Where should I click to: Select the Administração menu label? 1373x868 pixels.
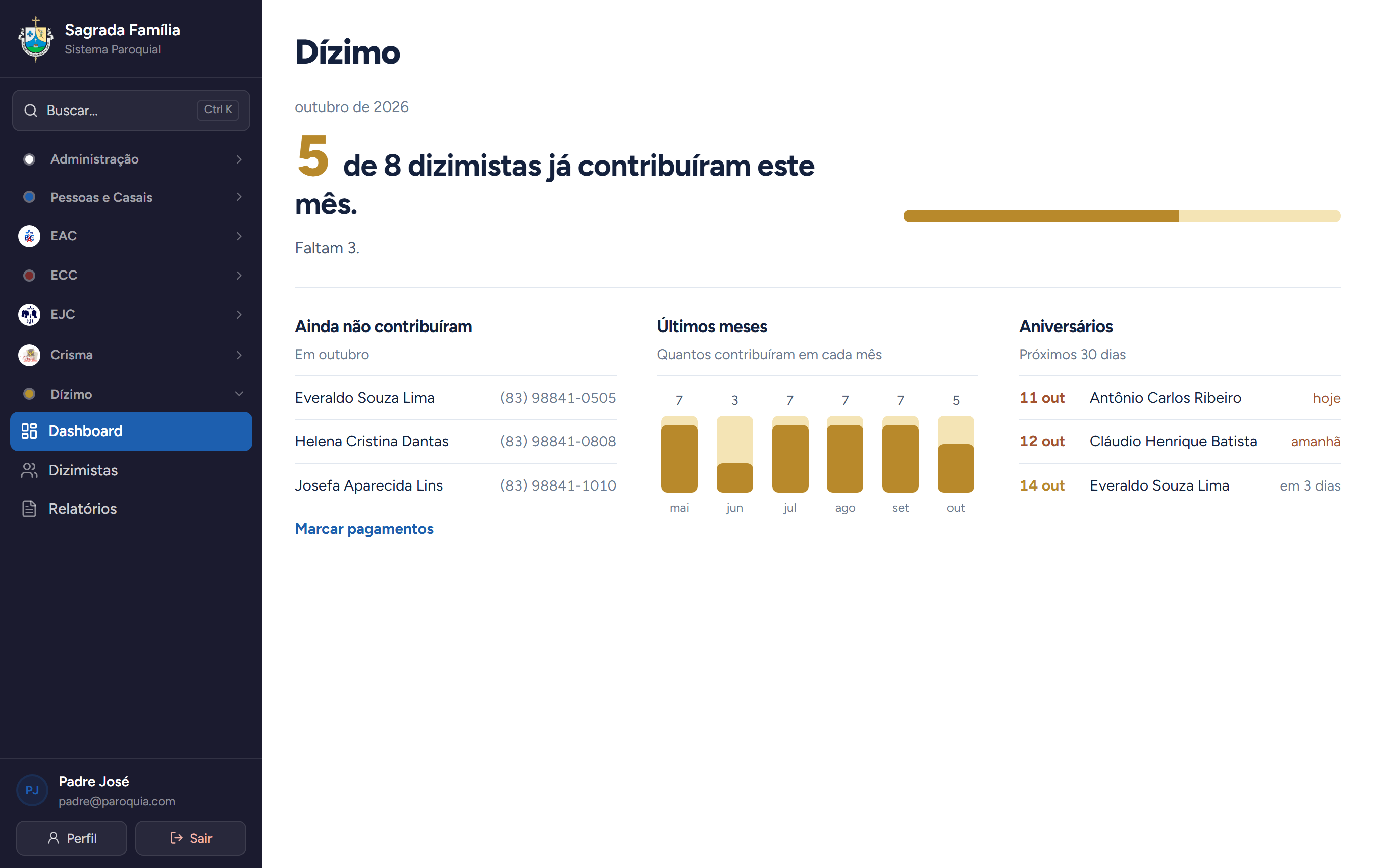[x=95, y=159]
